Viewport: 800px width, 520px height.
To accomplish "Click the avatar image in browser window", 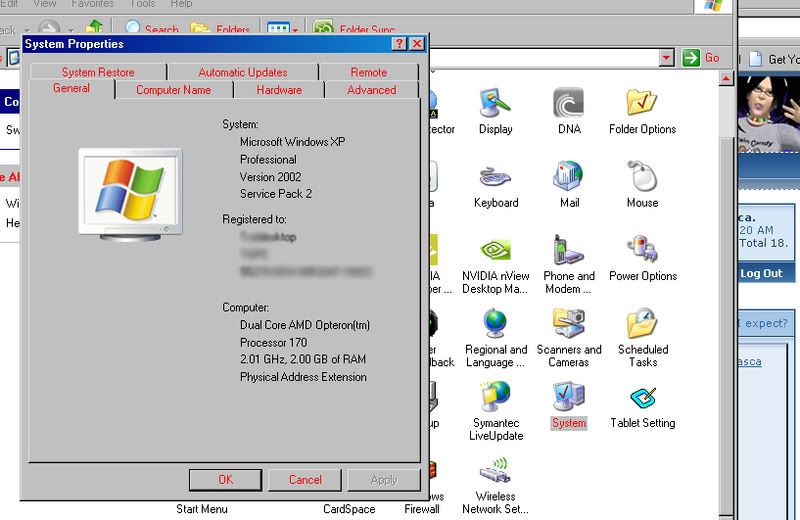I will (x=768, y=113).
